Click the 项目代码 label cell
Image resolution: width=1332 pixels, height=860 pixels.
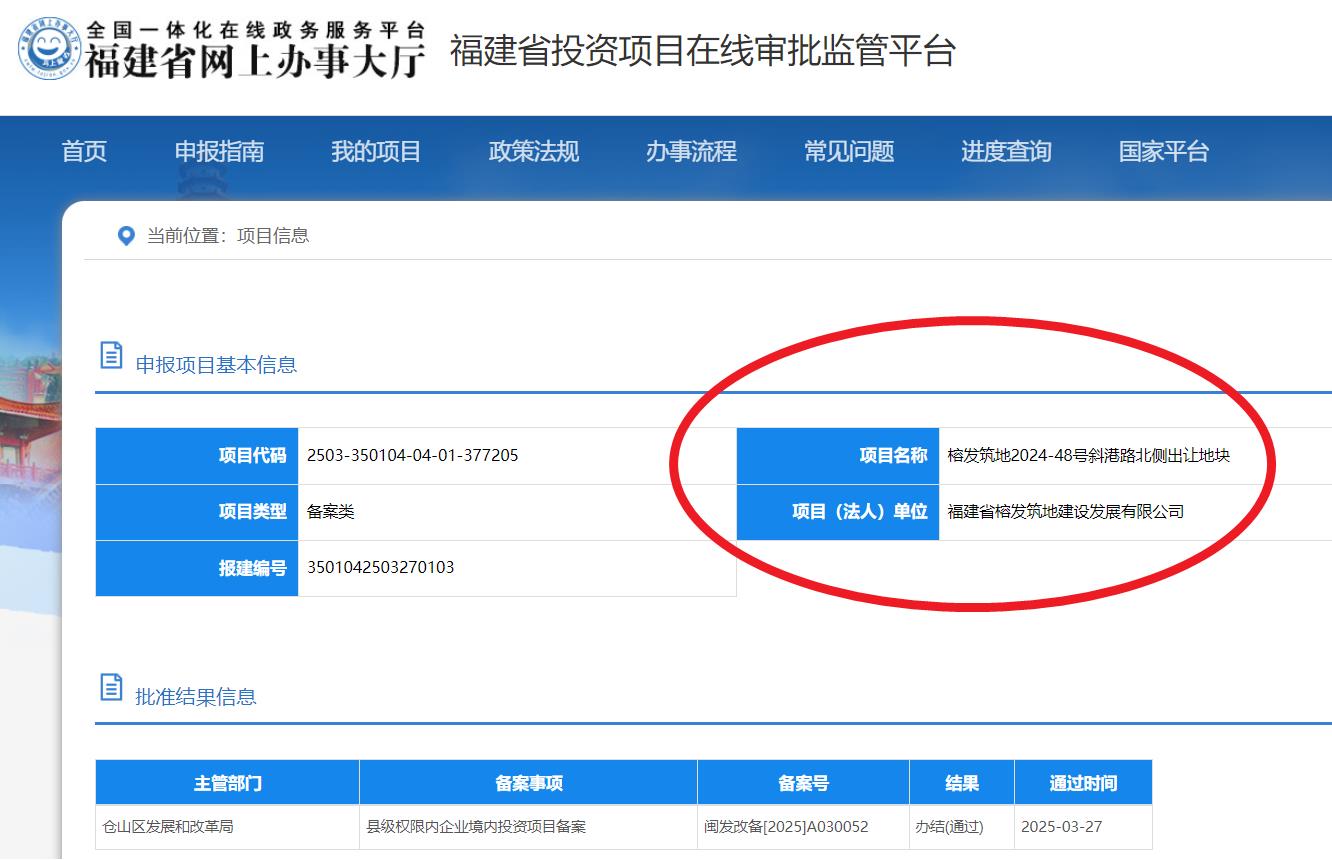tap(197, 456)
